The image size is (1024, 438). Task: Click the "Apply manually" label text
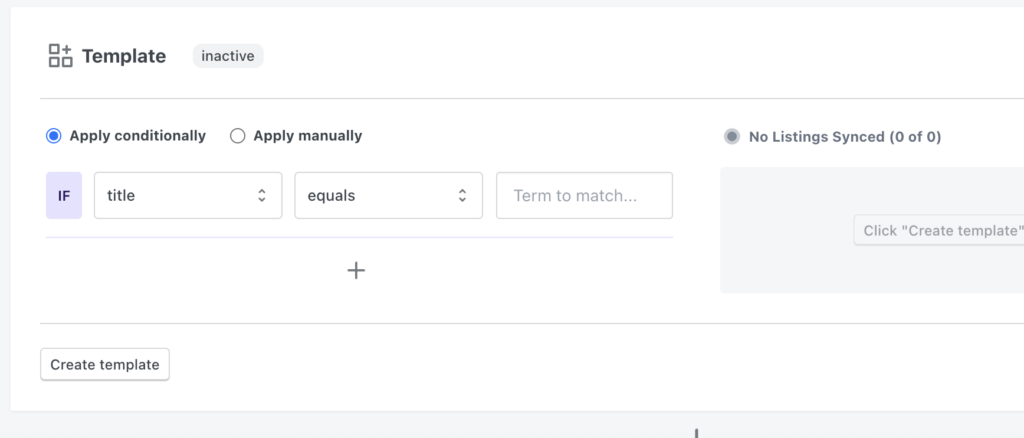(x=308, y=136)
